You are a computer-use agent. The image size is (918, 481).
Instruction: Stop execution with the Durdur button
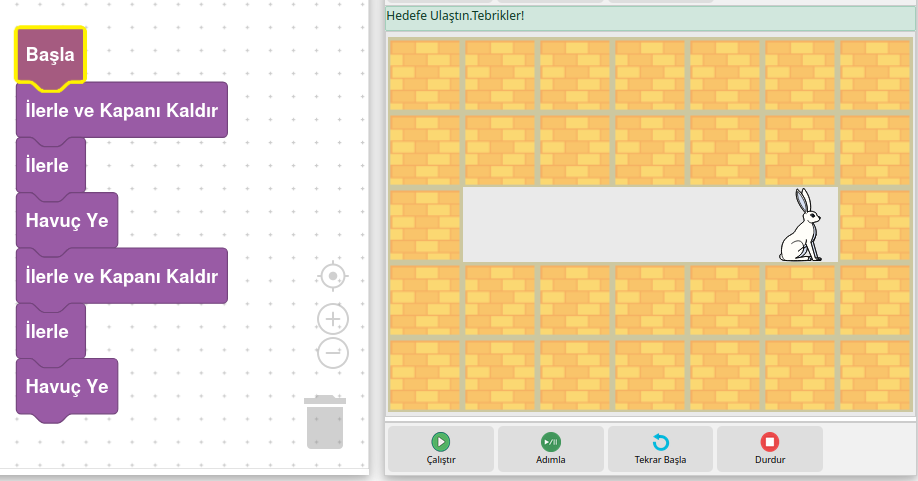click(x=769, y=449)
